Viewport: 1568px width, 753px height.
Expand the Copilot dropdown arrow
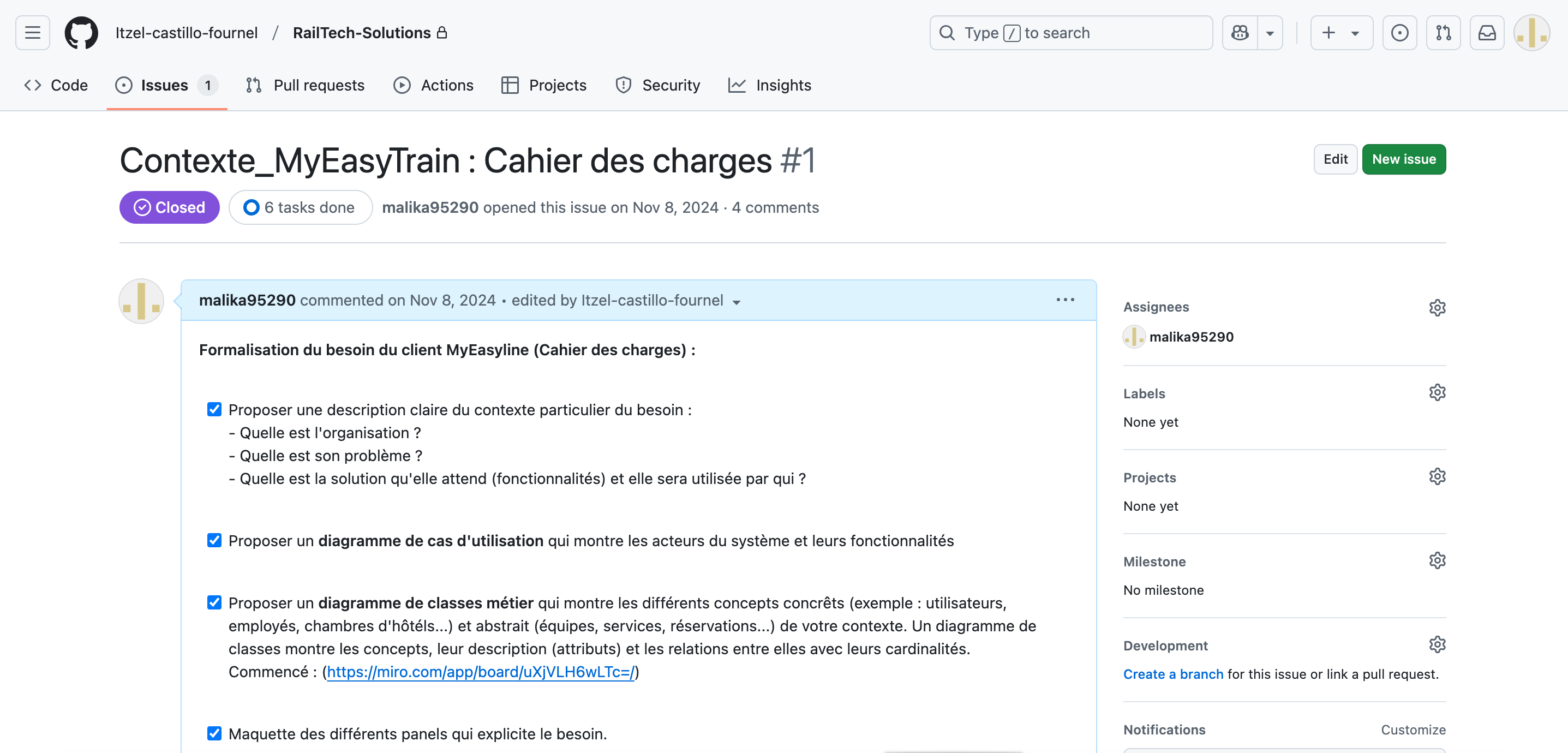[1270, 33]
